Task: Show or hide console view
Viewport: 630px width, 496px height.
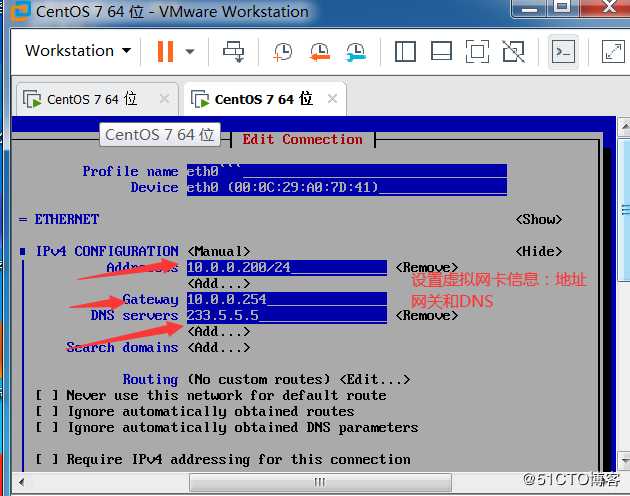Action: pyautogui.click(x=563, y=51)
